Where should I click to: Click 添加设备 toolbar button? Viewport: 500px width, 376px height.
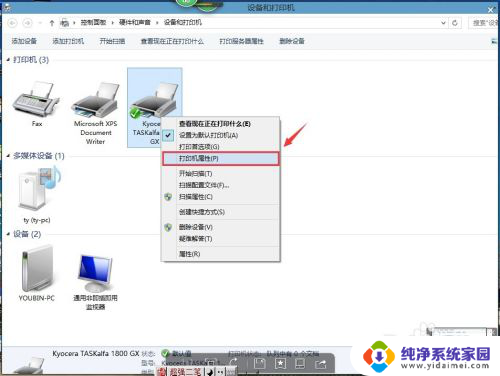coord(24,41)
